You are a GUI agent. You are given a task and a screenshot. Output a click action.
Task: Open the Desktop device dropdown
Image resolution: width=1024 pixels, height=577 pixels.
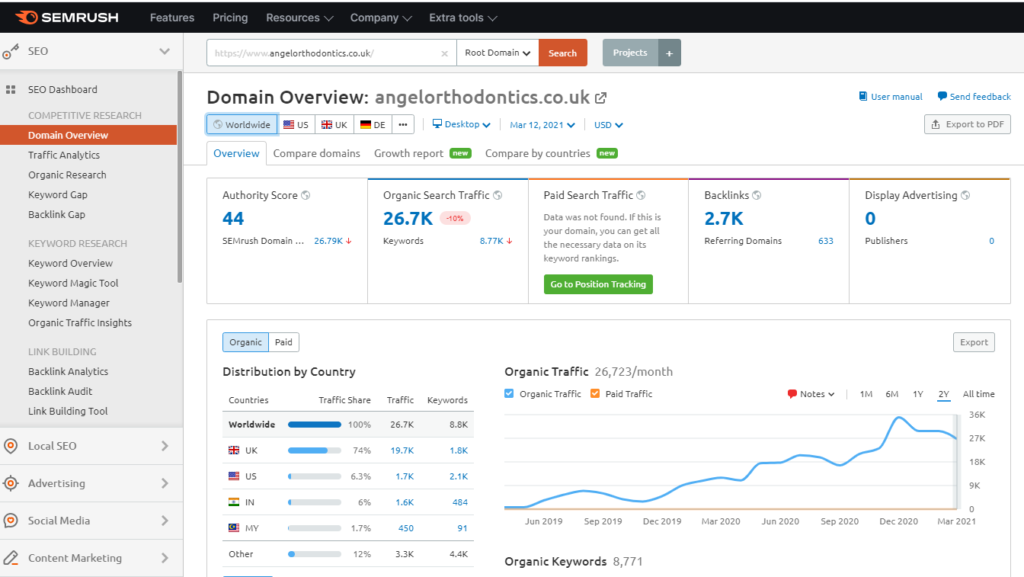click(461, 125)
